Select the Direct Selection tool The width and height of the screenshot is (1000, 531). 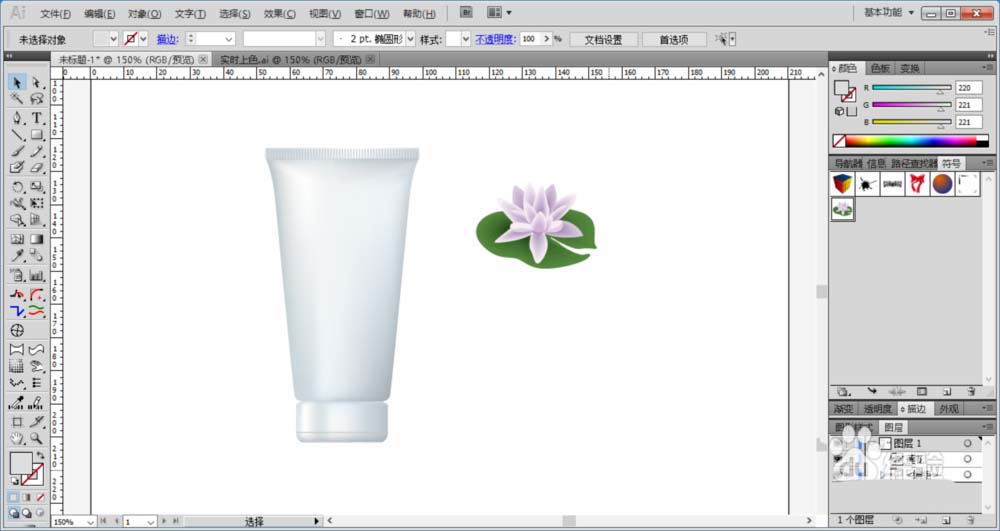(36, 82)
